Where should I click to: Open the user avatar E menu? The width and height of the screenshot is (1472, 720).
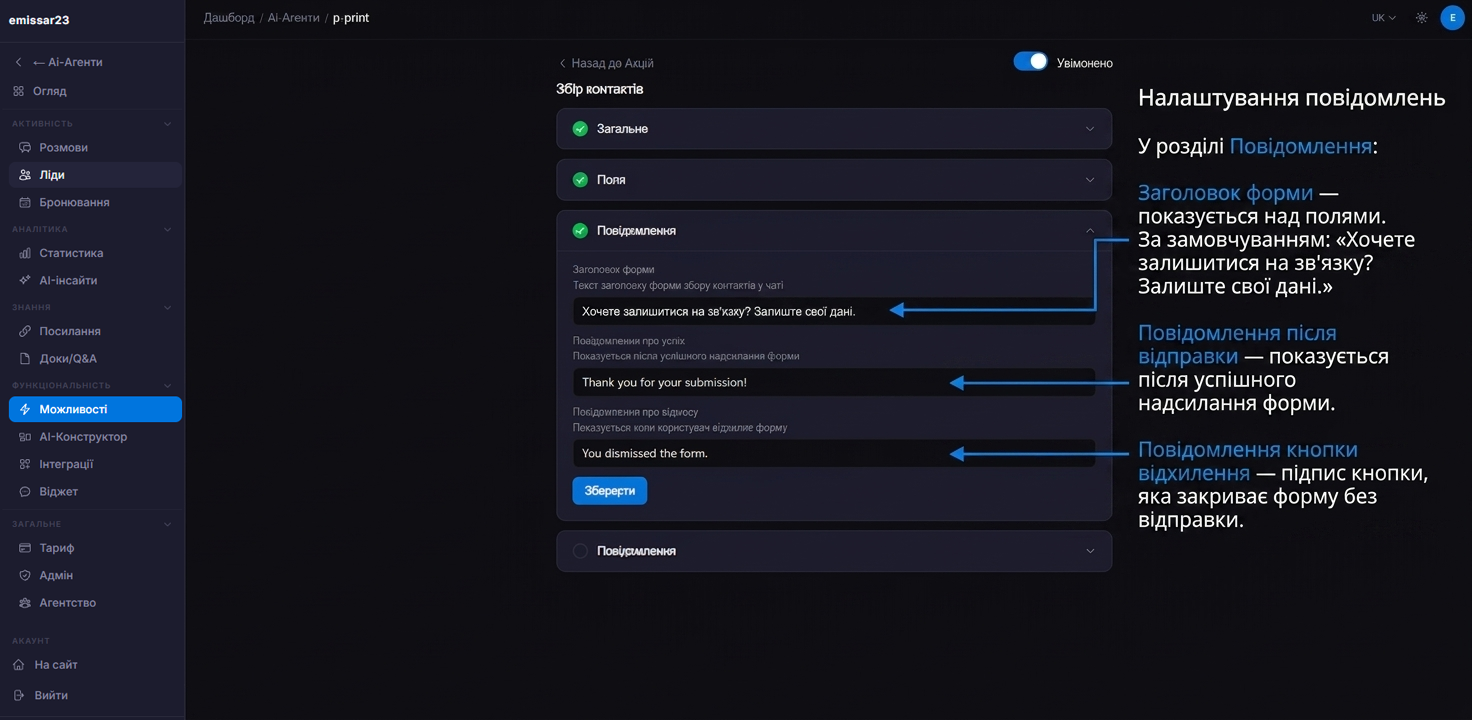tap(1452, 18)
